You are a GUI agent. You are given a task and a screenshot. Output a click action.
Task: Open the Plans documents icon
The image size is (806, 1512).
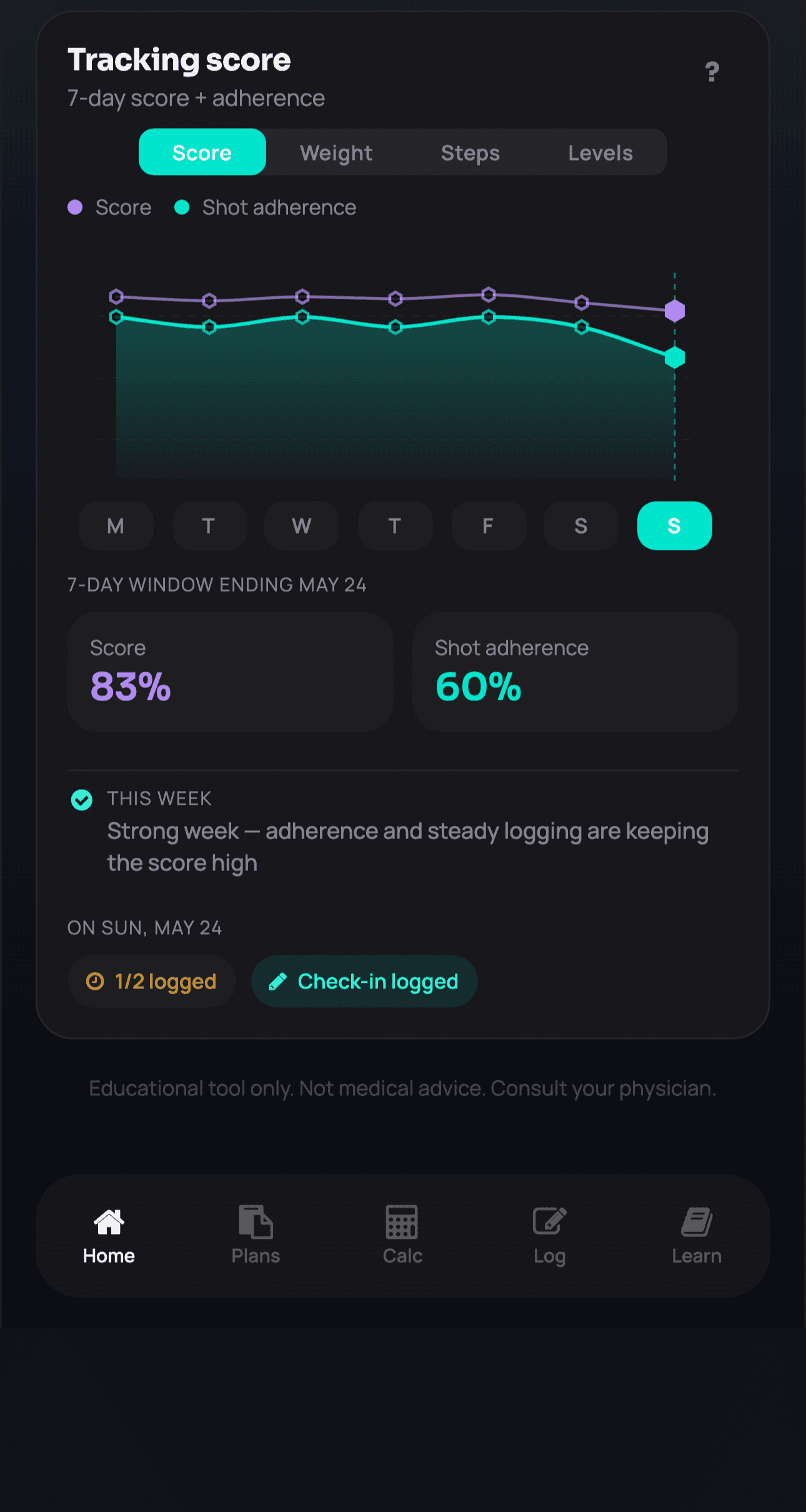click(256, 1221)
